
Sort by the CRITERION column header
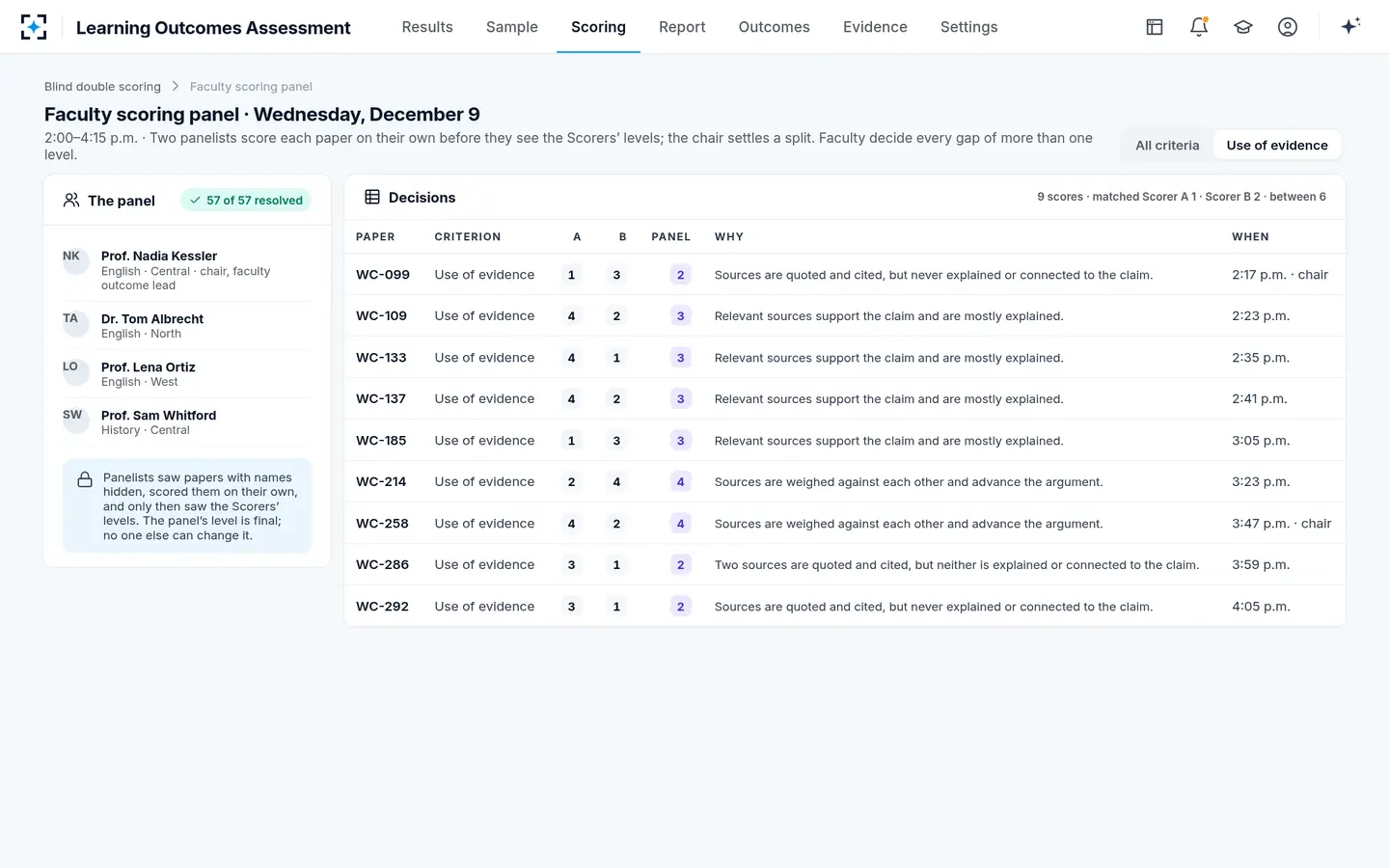pos(468,236)
